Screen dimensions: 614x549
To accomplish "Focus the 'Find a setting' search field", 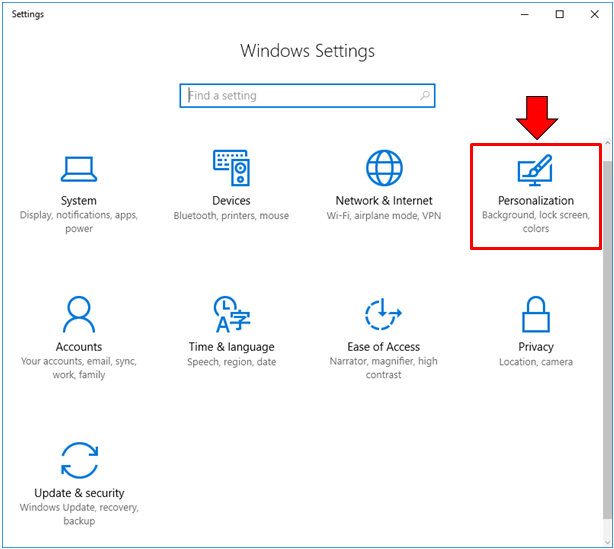I will click(x=300, y=96).
